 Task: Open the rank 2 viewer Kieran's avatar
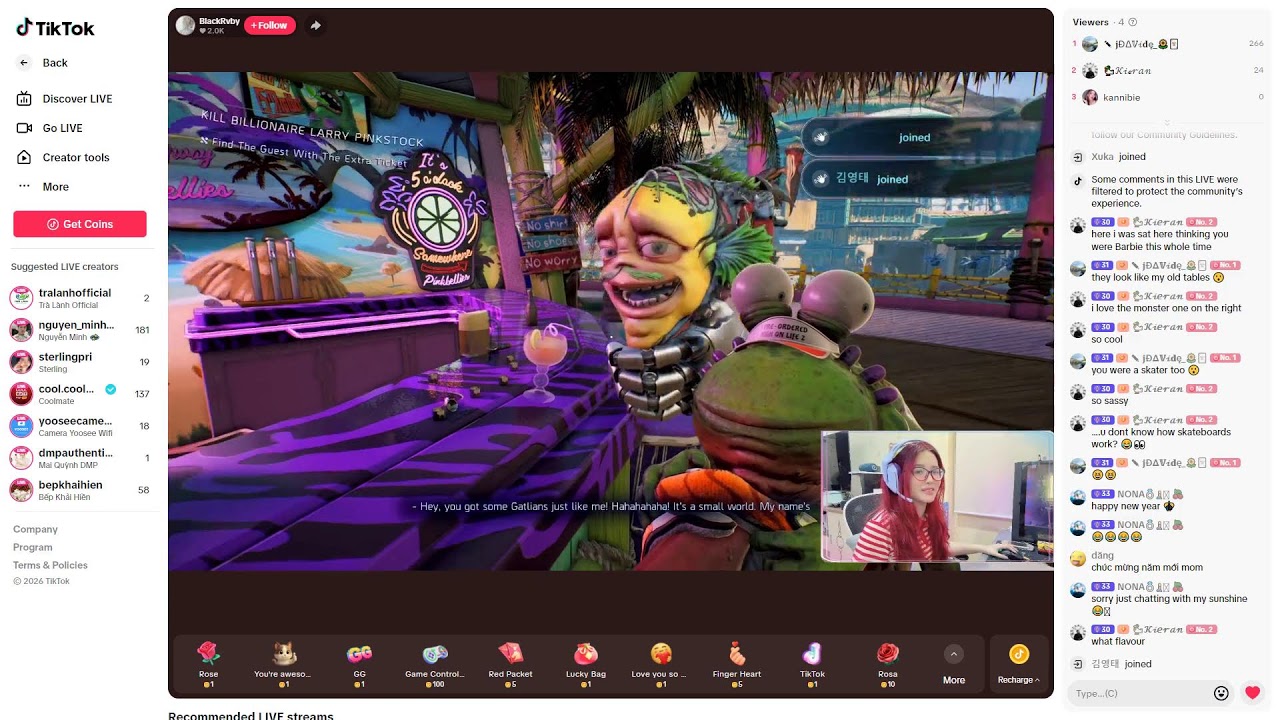click(1090, 71)
